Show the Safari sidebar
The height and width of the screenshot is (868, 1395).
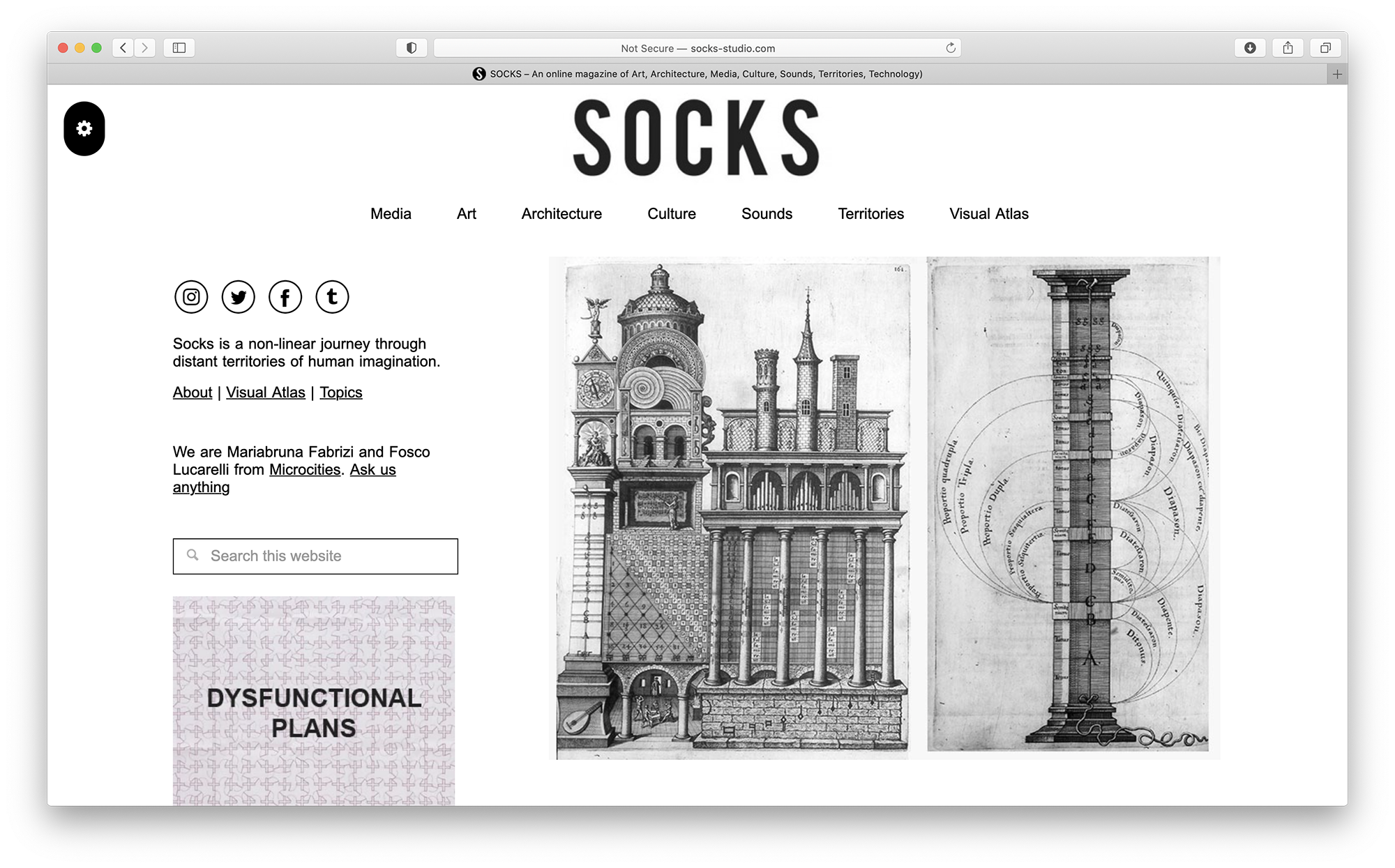(179, 48)
